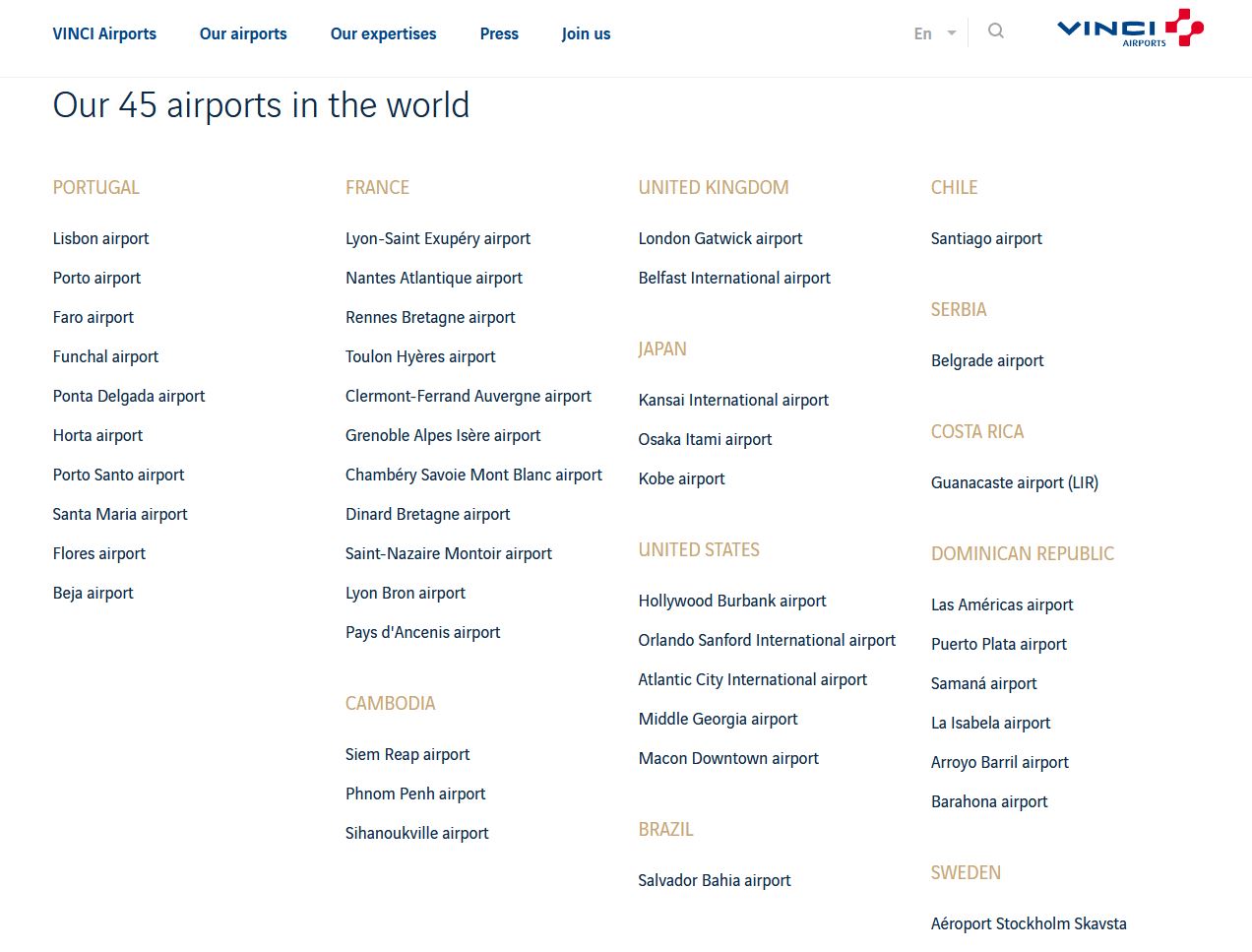The height and width of the screenshot is (952, 1252).
Task: Open Clermont-Ferrand Auvergne airport link
Action: coord(469,396)
